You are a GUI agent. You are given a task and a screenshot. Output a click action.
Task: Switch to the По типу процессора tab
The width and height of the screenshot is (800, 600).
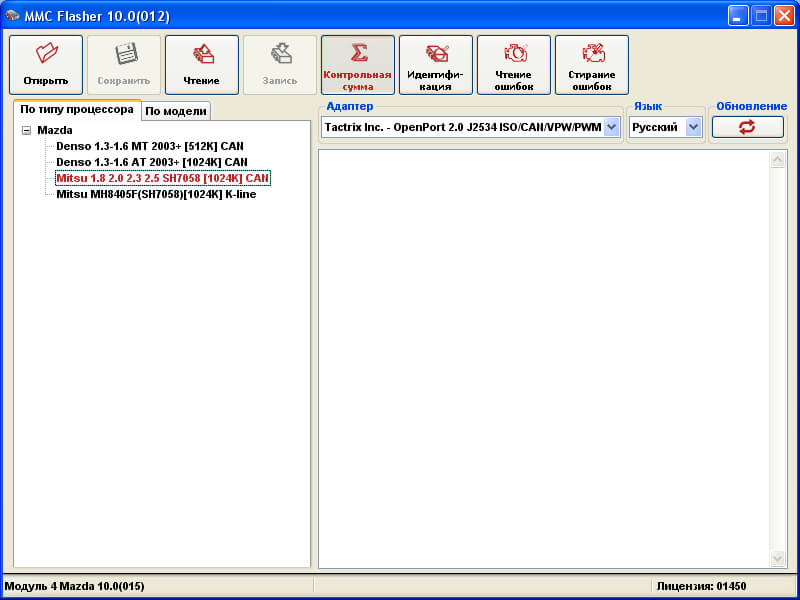77,110
